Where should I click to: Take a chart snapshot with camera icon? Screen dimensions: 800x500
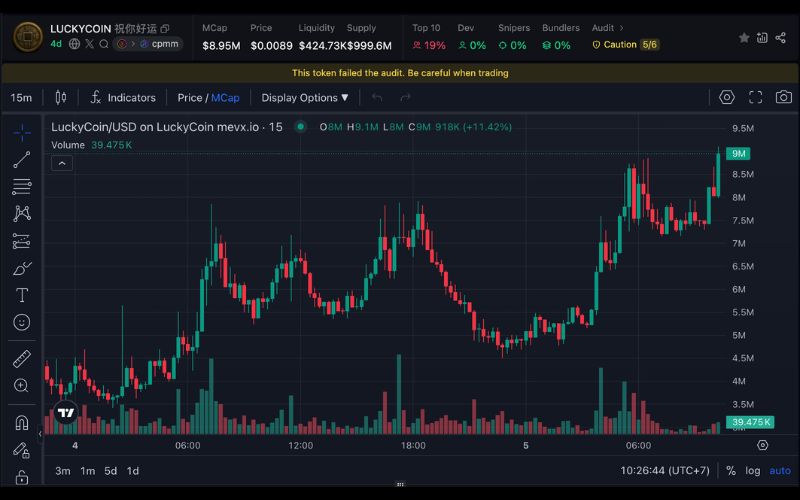pyautogui.click(x=784, y=97)
